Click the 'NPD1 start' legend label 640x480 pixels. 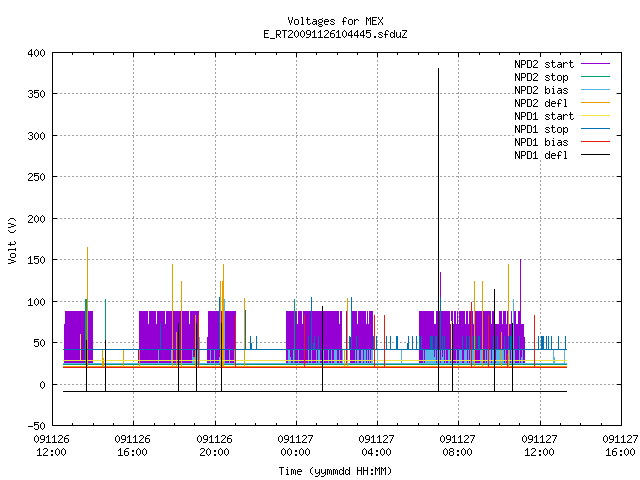(544, 116)
